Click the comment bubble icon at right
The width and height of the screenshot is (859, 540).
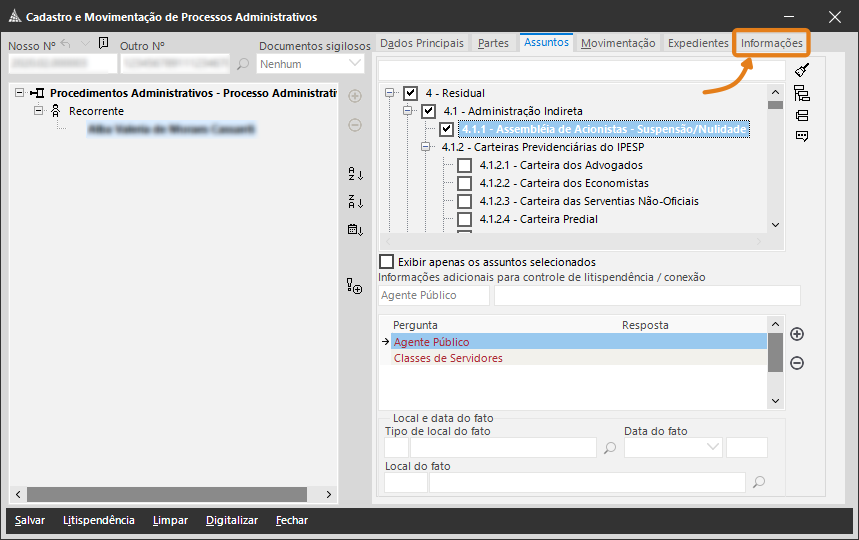click(802, 137)
